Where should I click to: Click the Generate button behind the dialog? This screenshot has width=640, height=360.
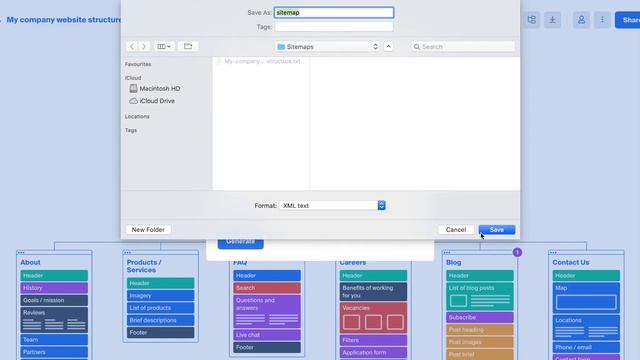click(240, 244)
